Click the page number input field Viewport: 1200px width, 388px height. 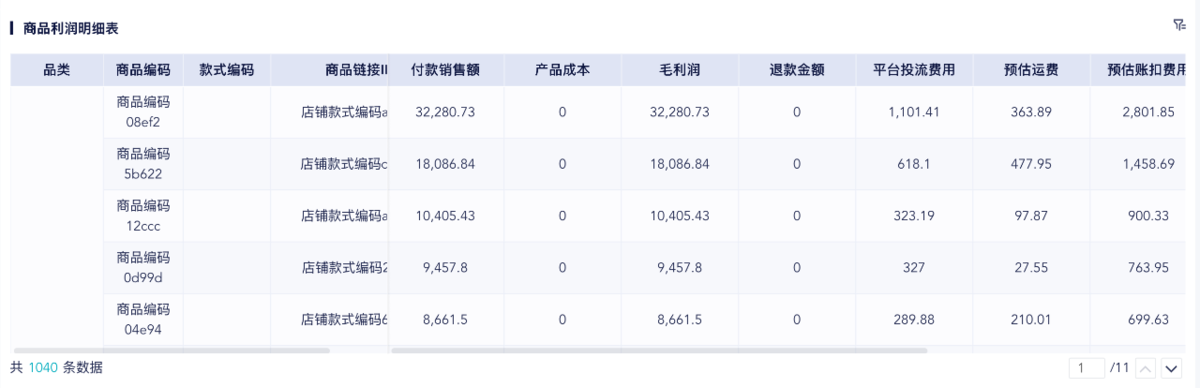(1086, 369)
